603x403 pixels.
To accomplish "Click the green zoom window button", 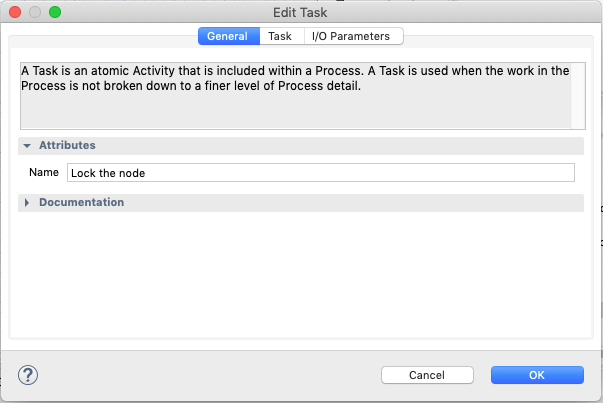I will click(x=55, y=12).
